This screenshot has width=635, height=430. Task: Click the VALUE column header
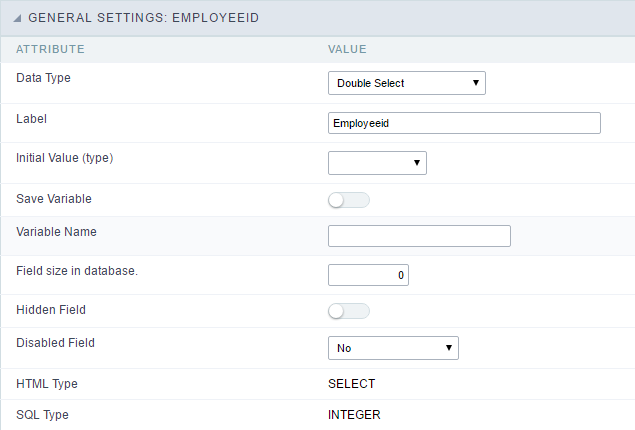click(x=347, y=48)
